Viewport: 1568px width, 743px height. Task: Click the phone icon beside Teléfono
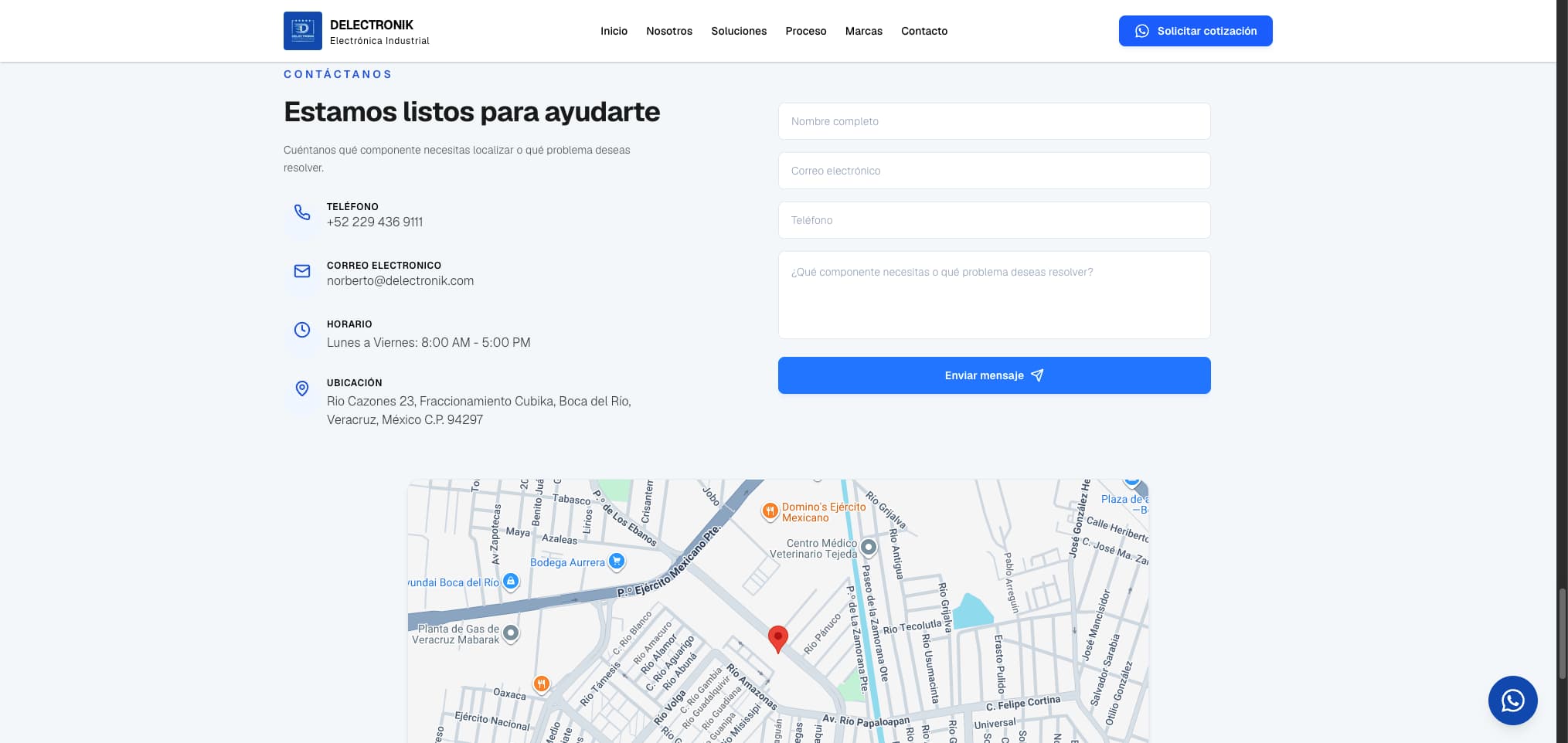pos(302,212)
